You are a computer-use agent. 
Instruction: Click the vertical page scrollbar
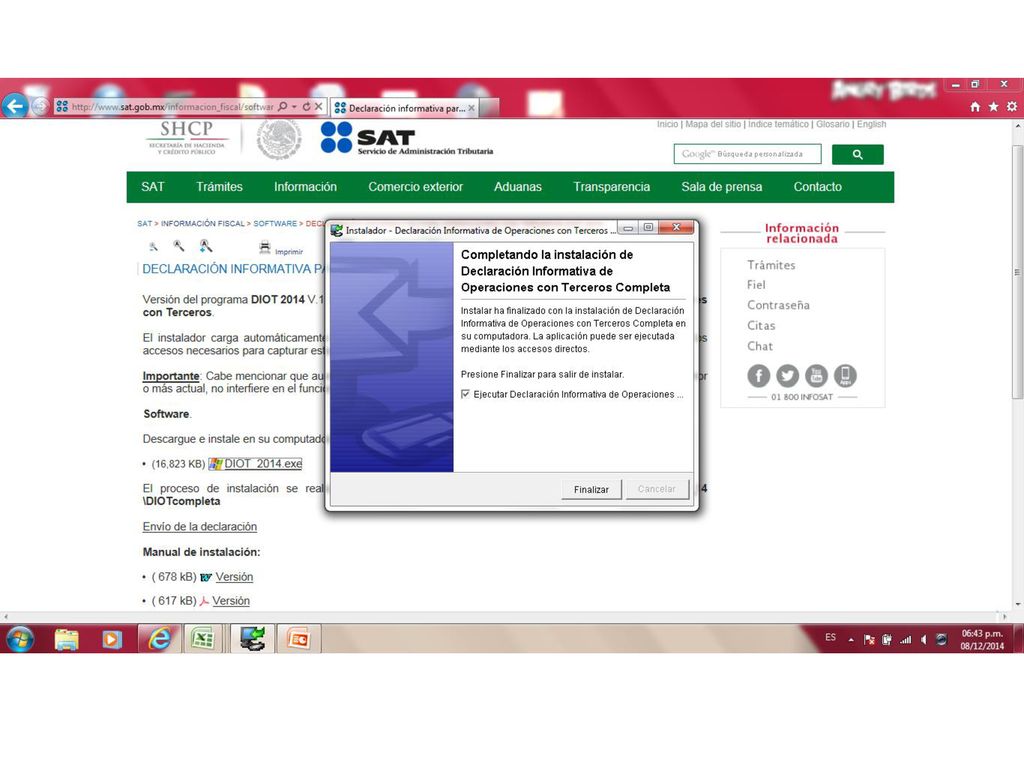[1017, 271]
